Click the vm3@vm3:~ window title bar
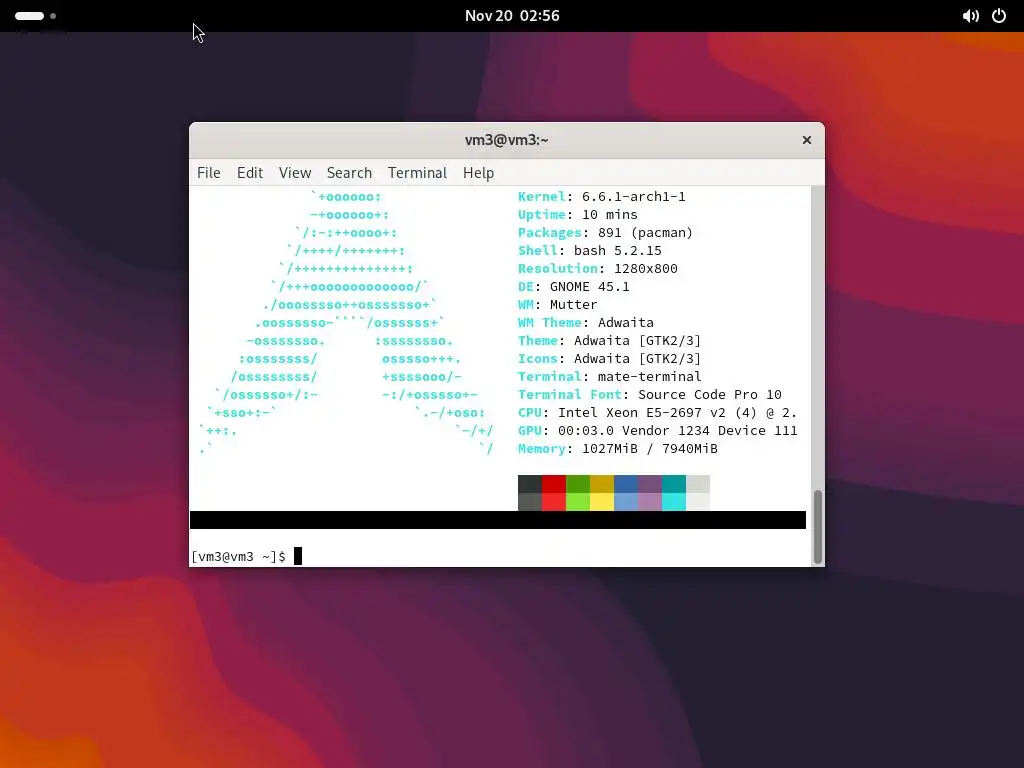This screenshot has height=768, width=1024. [506, 140]
